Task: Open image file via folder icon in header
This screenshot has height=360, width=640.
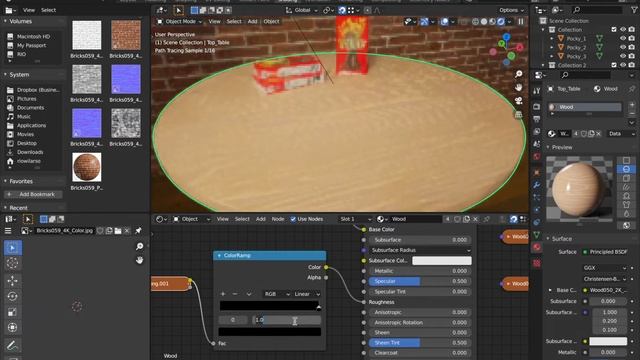Action: point(118,231)
